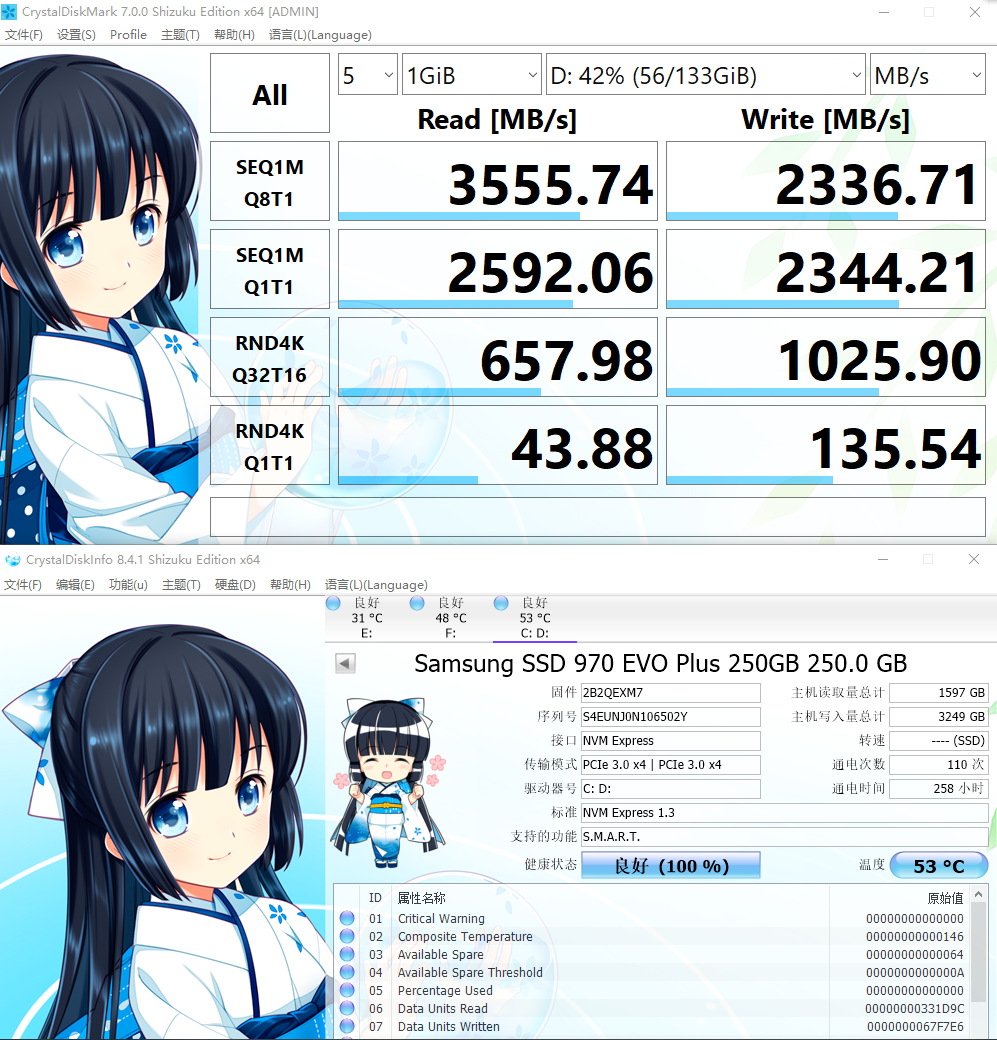The height and width of the screenshot is (1040, 997).
Task: Open the MB/s unit dropdown
Action: [927, 75]
